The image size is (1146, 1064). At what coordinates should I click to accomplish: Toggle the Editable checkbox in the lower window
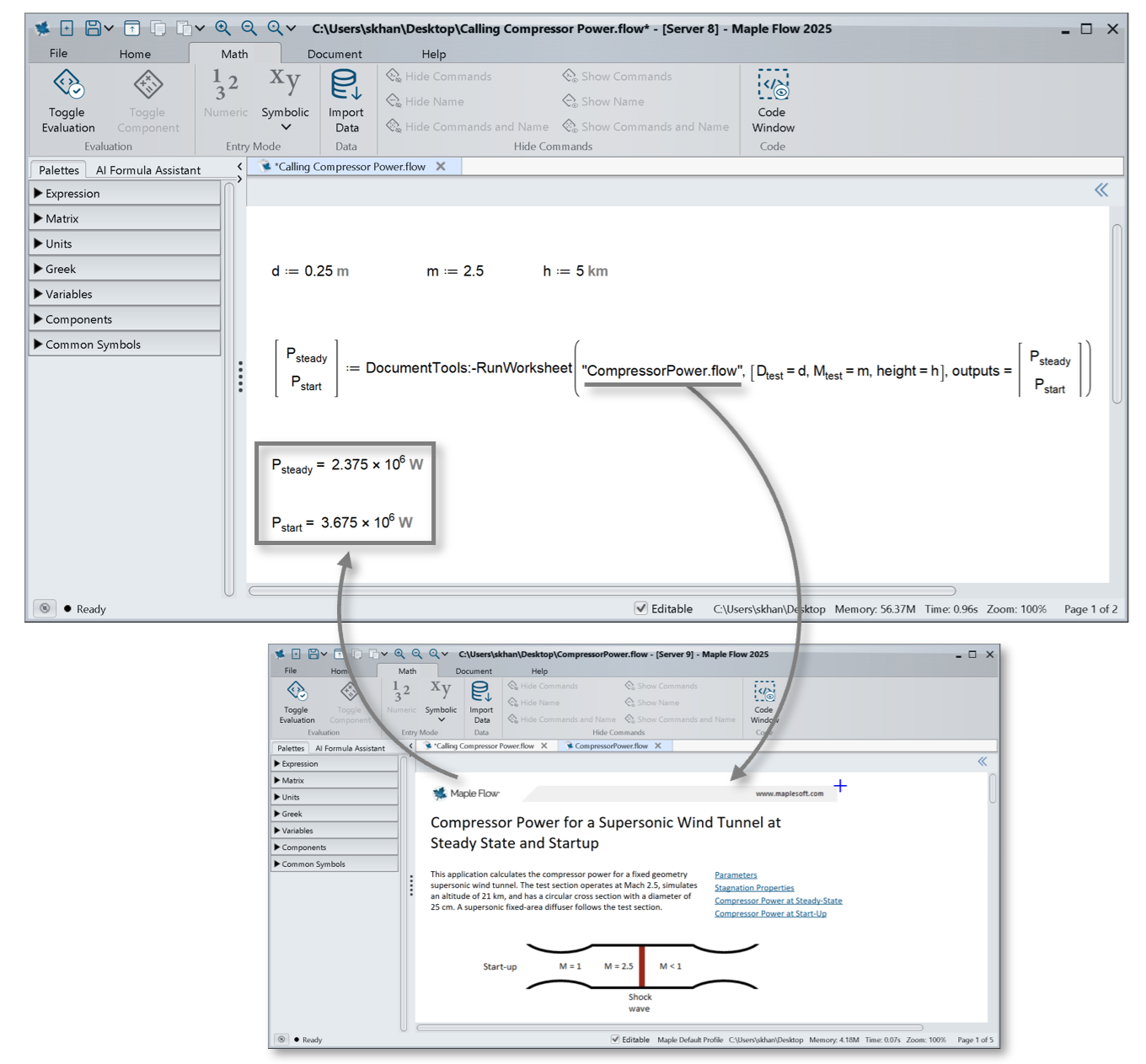(x=615, y=1040)
